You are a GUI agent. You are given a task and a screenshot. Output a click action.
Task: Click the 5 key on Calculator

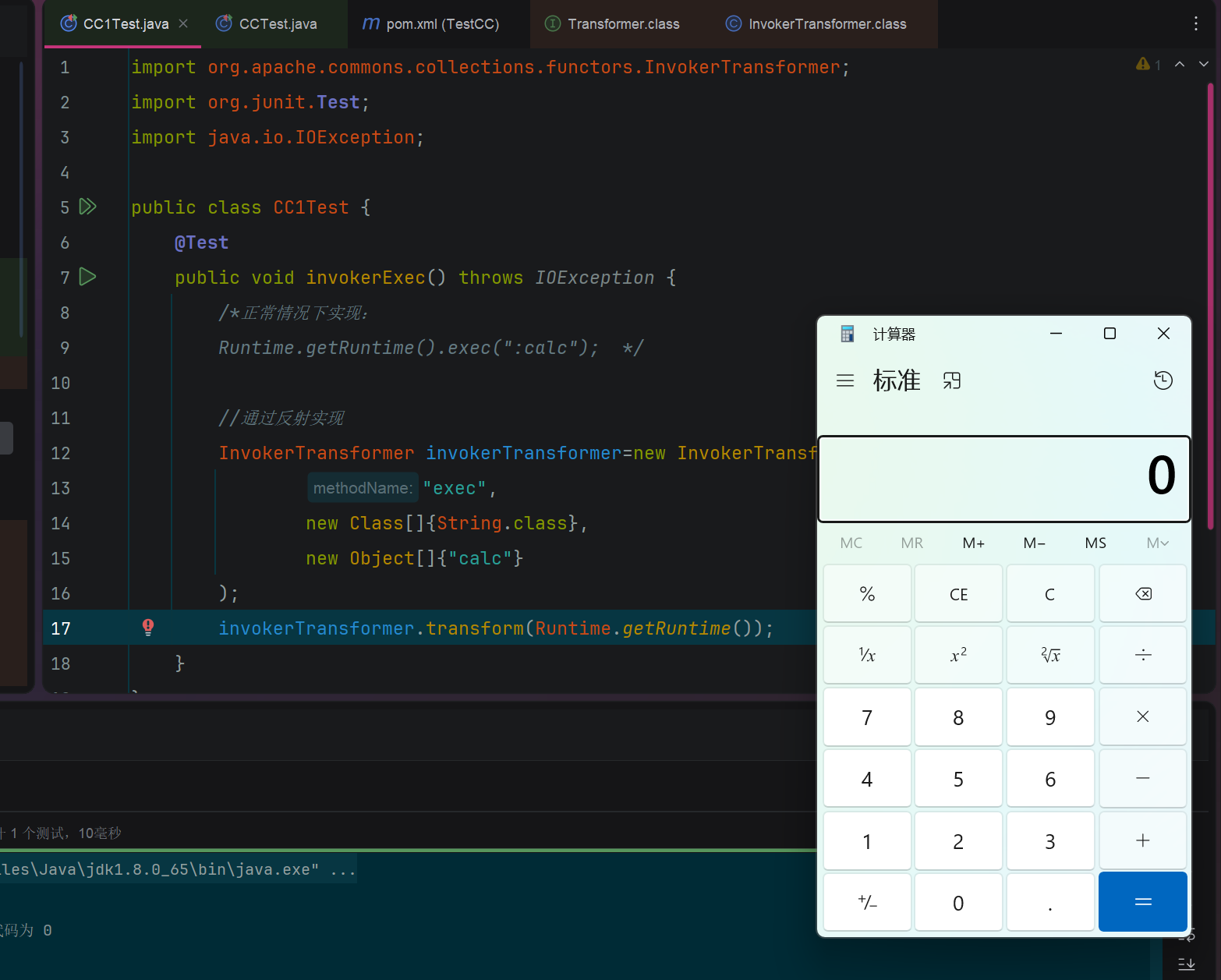(958, 778)
